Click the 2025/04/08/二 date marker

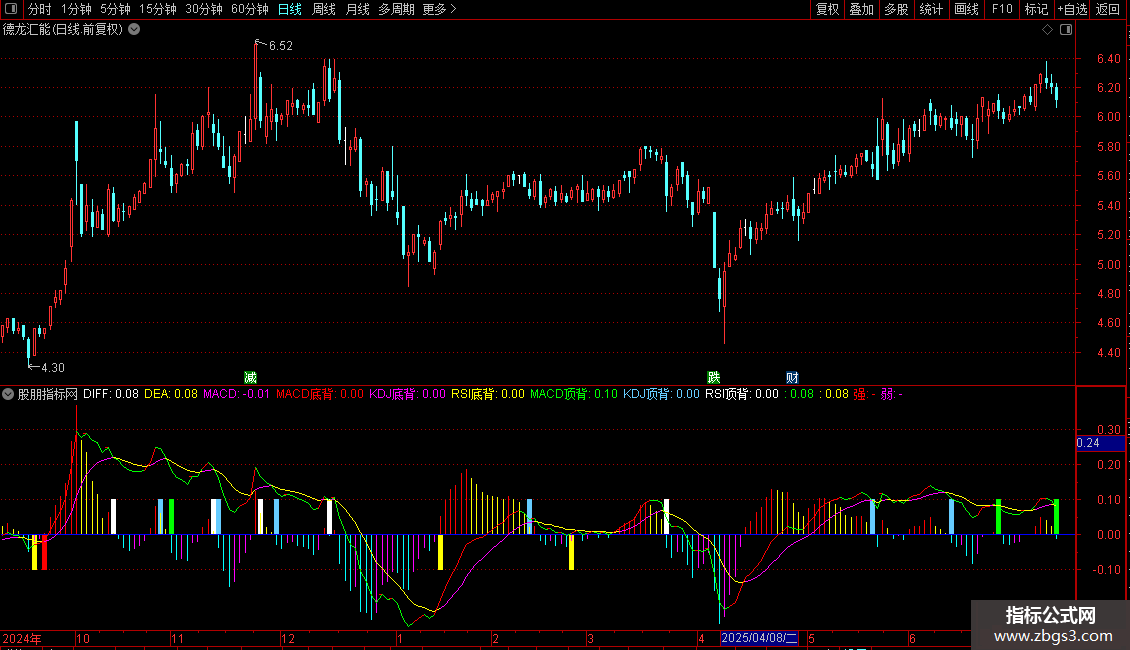(760, 638)
